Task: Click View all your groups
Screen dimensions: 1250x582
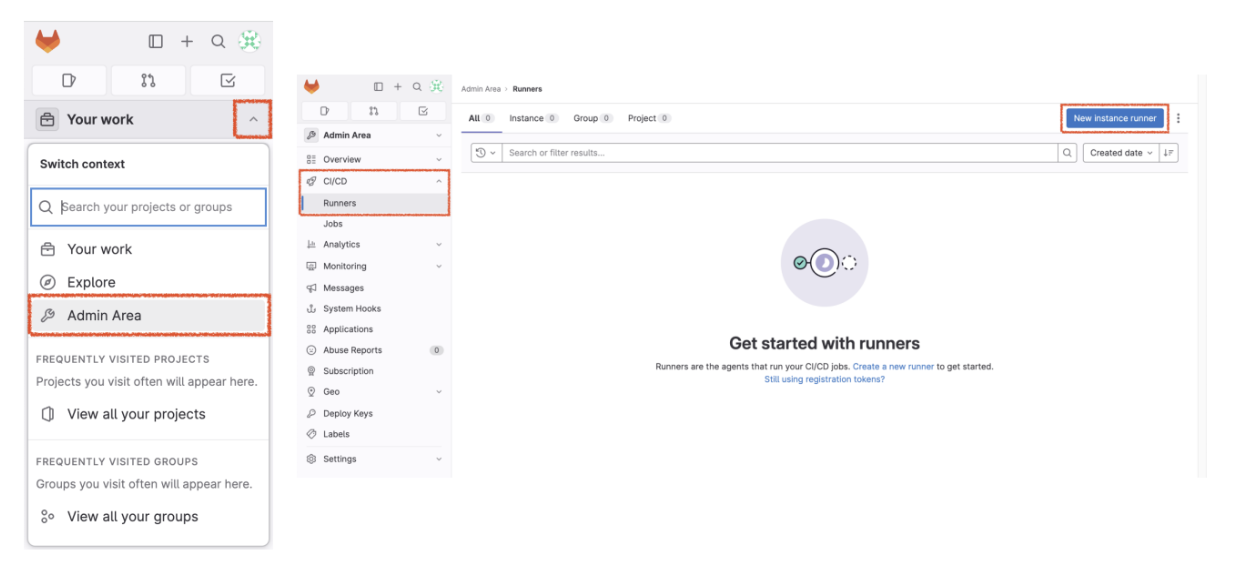Action: pos(149,516)
